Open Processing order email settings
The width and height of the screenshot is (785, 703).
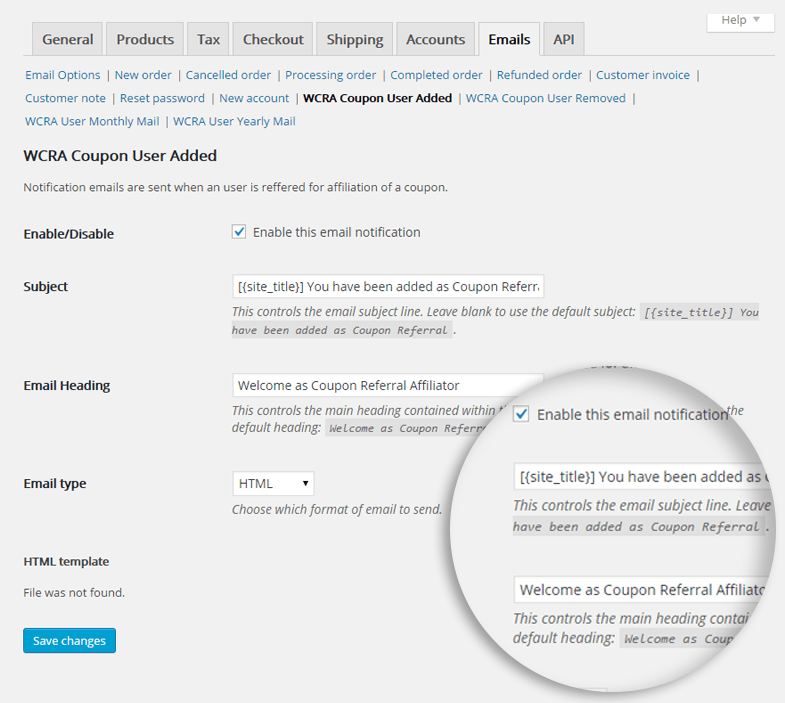330,75
